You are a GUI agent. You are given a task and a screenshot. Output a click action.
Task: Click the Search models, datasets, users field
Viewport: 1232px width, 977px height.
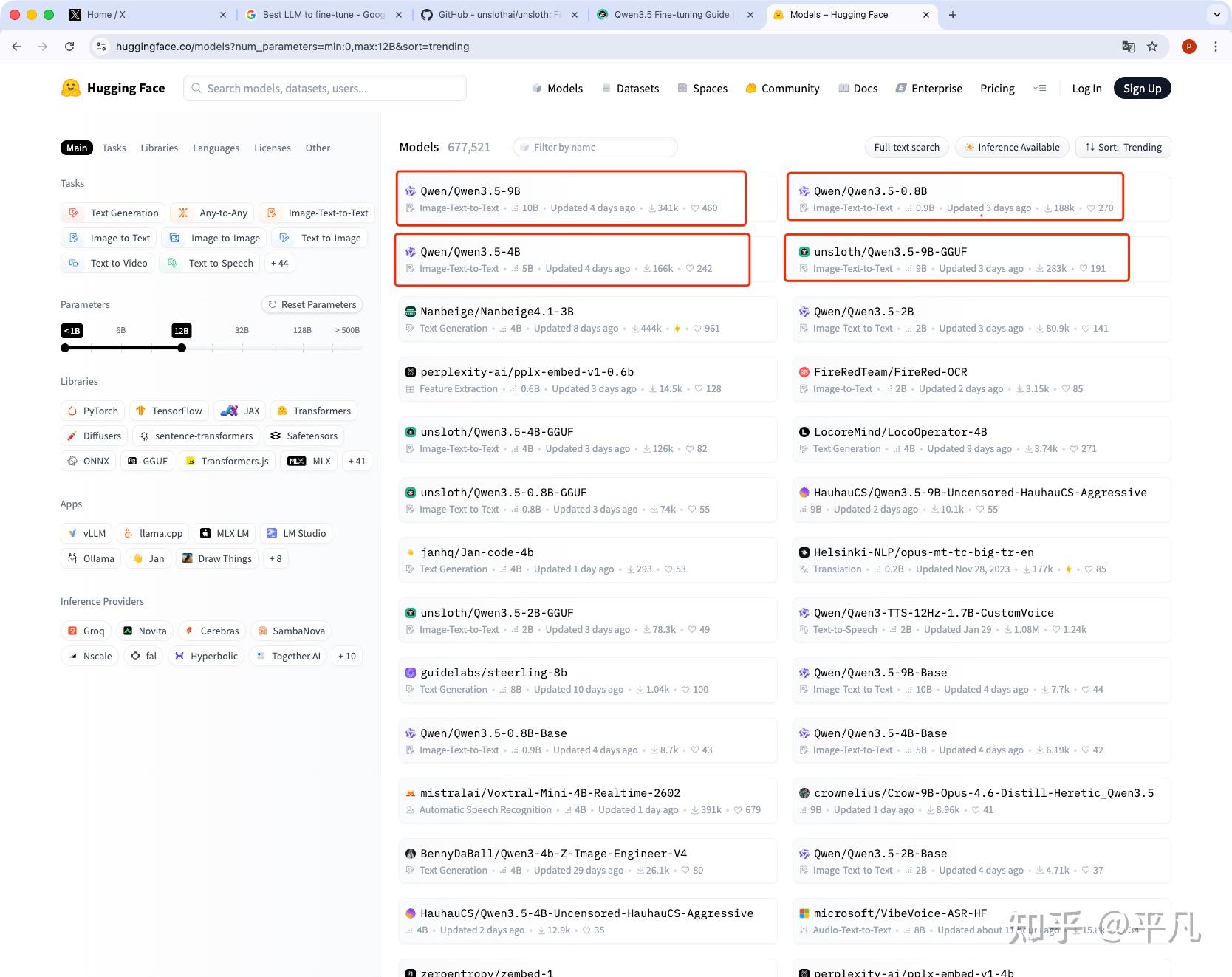[x=325, y=89]
